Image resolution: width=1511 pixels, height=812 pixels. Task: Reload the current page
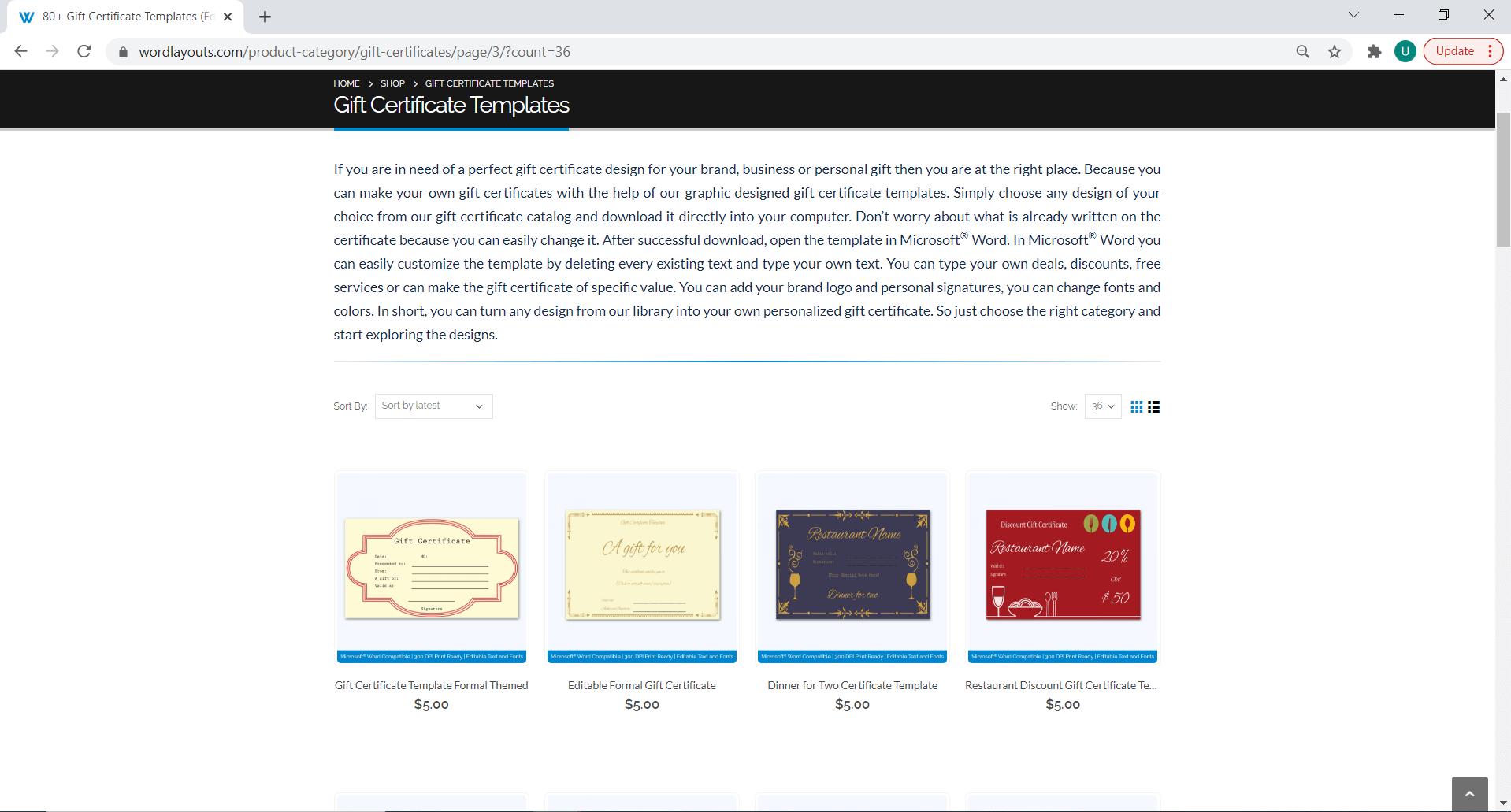84,51
